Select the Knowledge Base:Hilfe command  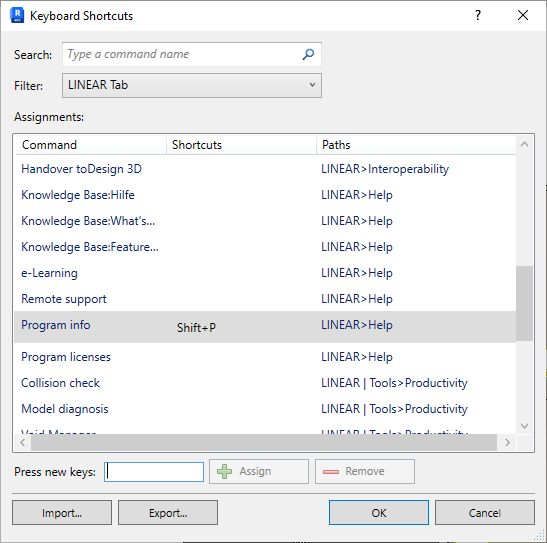tap(78, 195)
